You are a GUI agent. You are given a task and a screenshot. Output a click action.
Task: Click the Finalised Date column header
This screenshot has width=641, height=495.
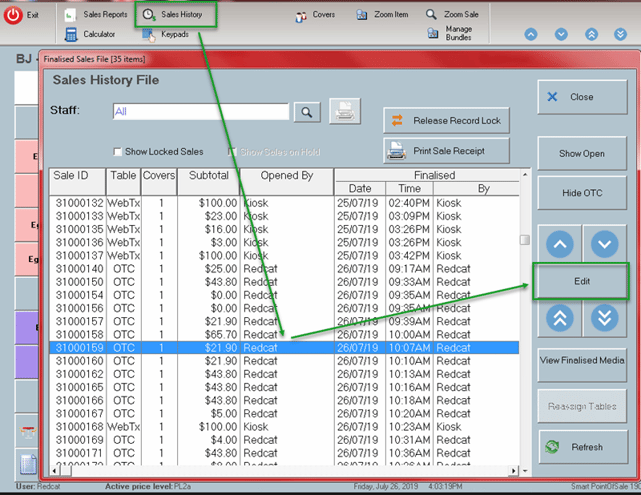click(360, 188)
